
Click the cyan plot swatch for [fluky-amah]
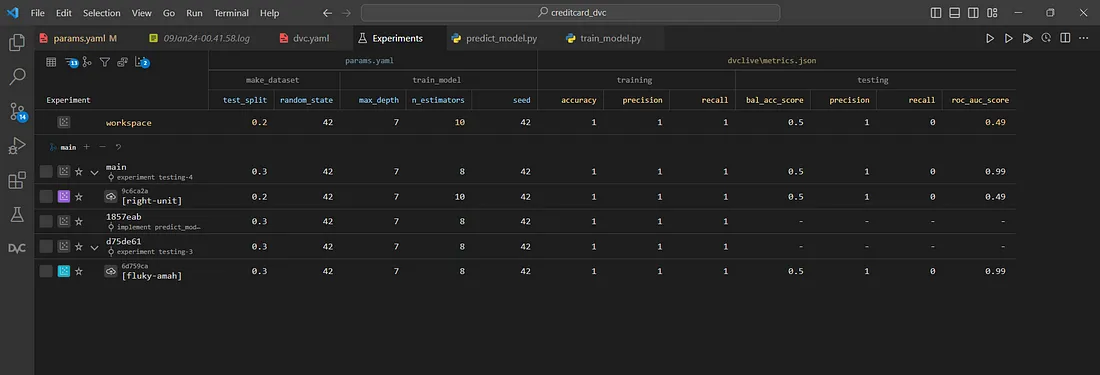click(x=64, y=271)
